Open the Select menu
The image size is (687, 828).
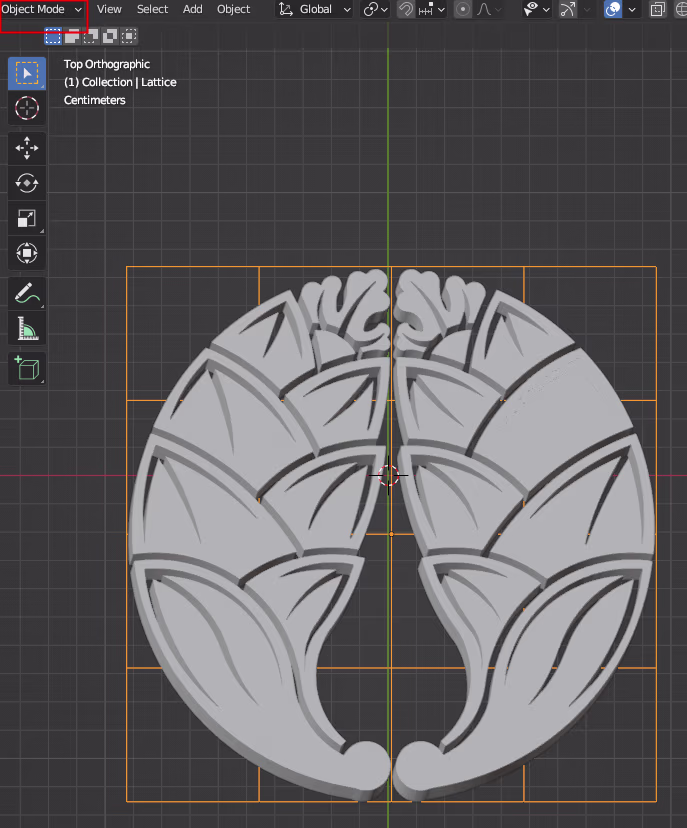click(152, 10)
